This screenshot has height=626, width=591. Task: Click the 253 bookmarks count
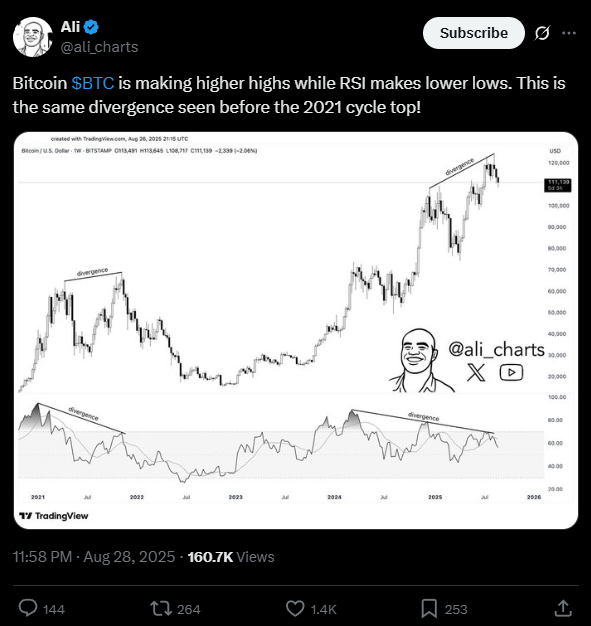click(x=456, y=610)
